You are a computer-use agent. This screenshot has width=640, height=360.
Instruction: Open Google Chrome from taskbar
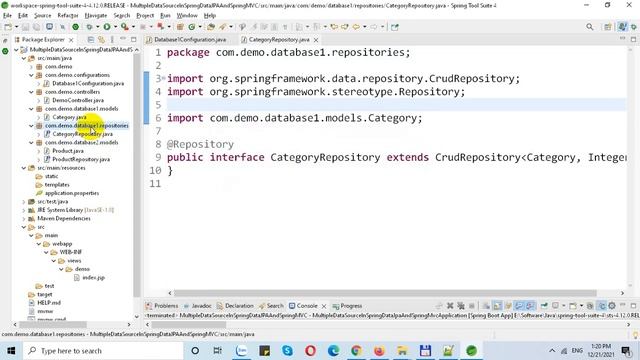(356, 351)
